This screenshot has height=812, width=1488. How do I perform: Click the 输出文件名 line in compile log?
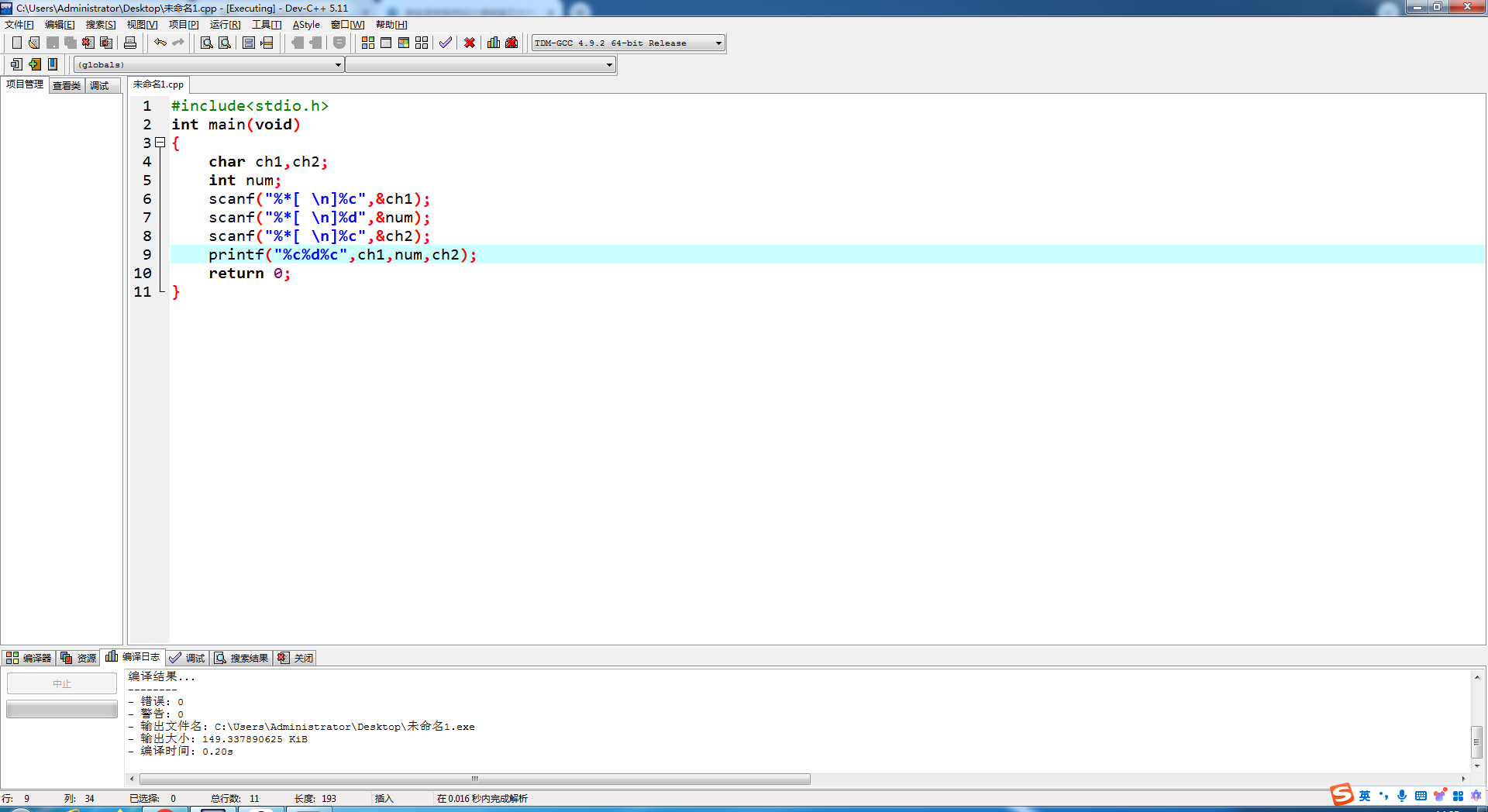click(x=302, y=726)
